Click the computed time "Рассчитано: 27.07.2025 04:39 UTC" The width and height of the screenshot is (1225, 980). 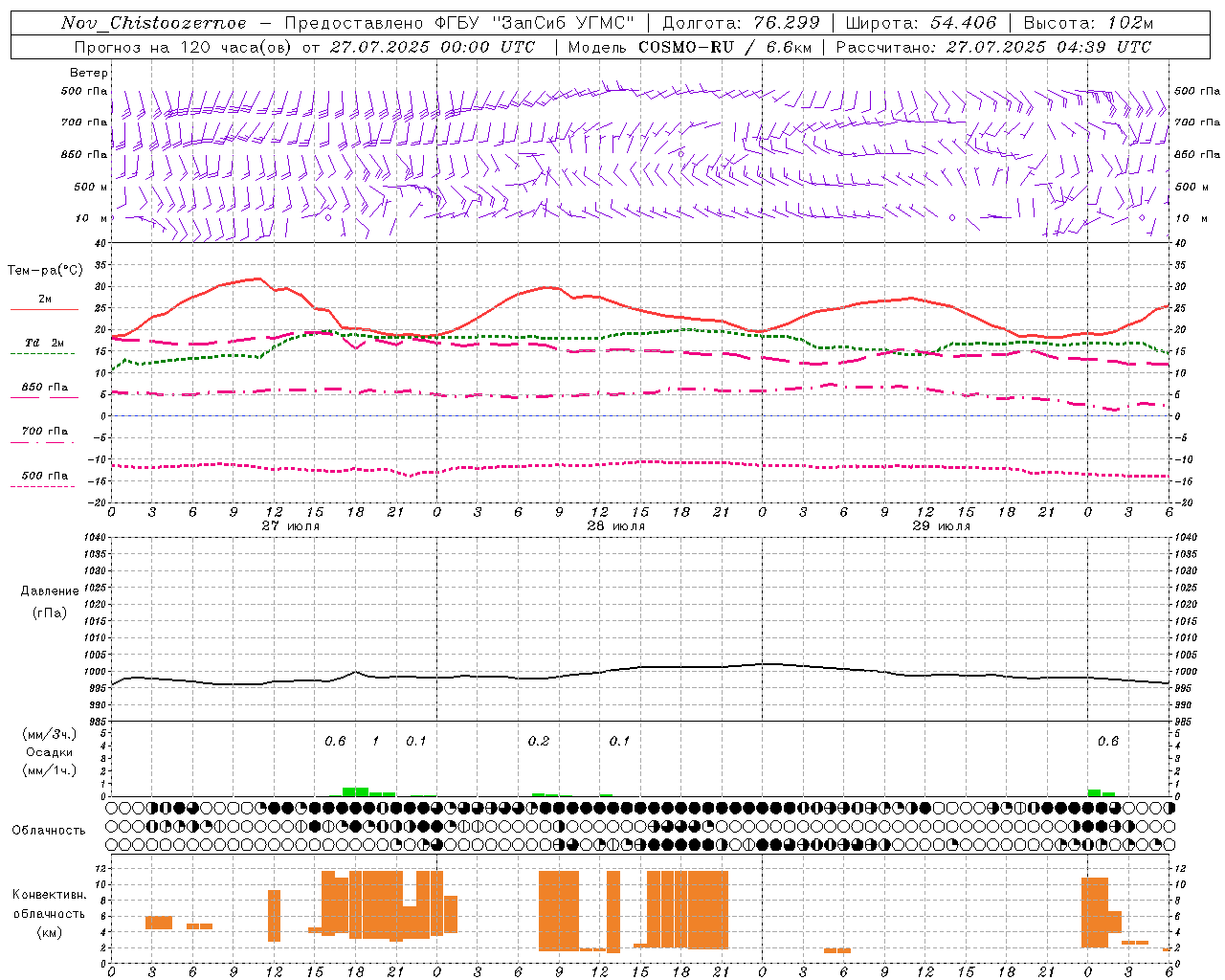(993, 47)
